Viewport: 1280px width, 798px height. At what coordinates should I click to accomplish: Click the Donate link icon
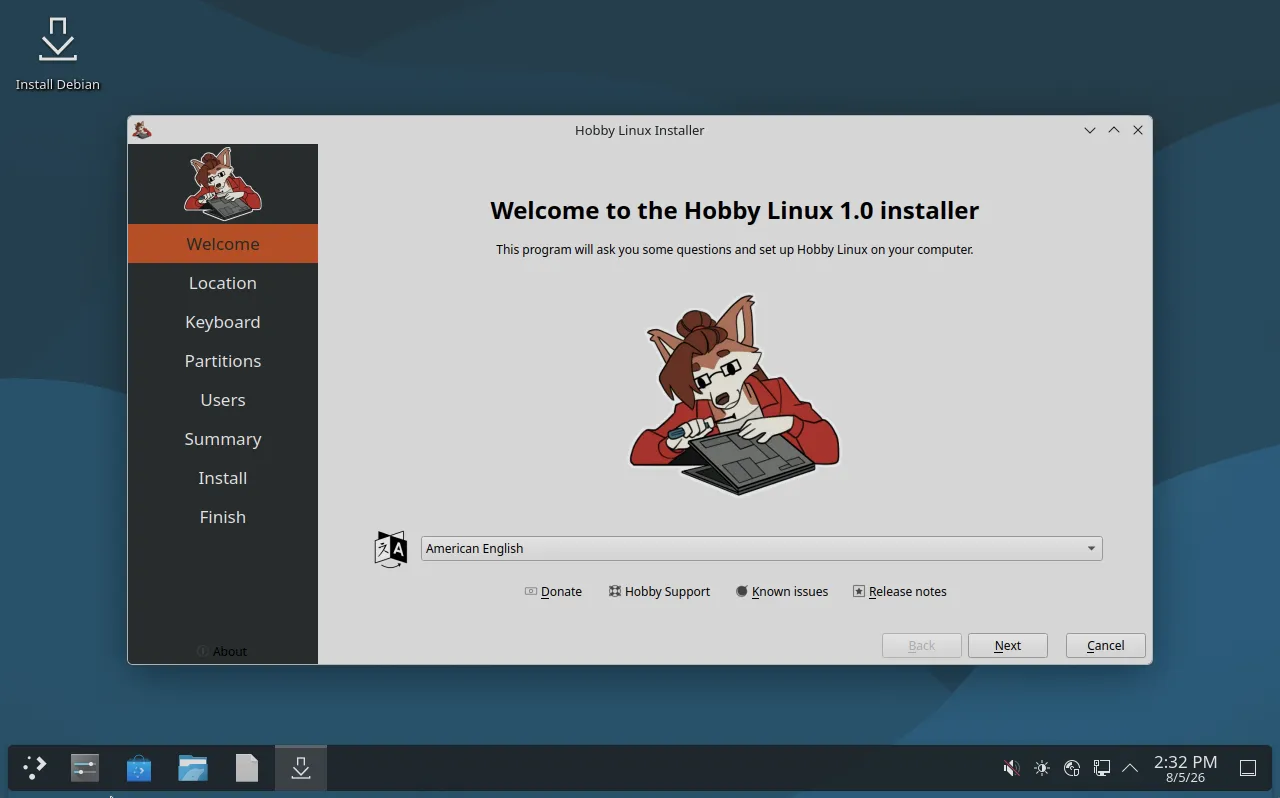[x=531, y=591]
